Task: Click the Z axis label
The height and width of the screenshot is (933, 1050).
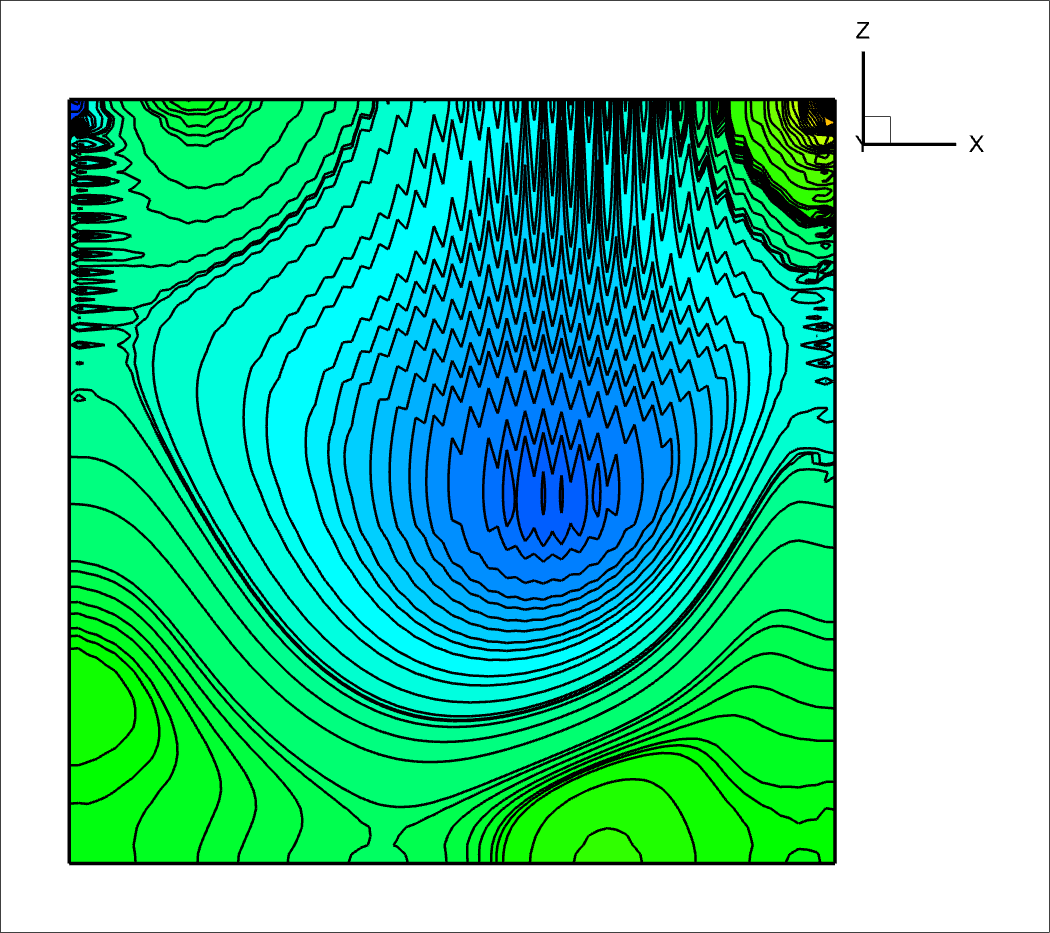Action: (x=862, y=30)
